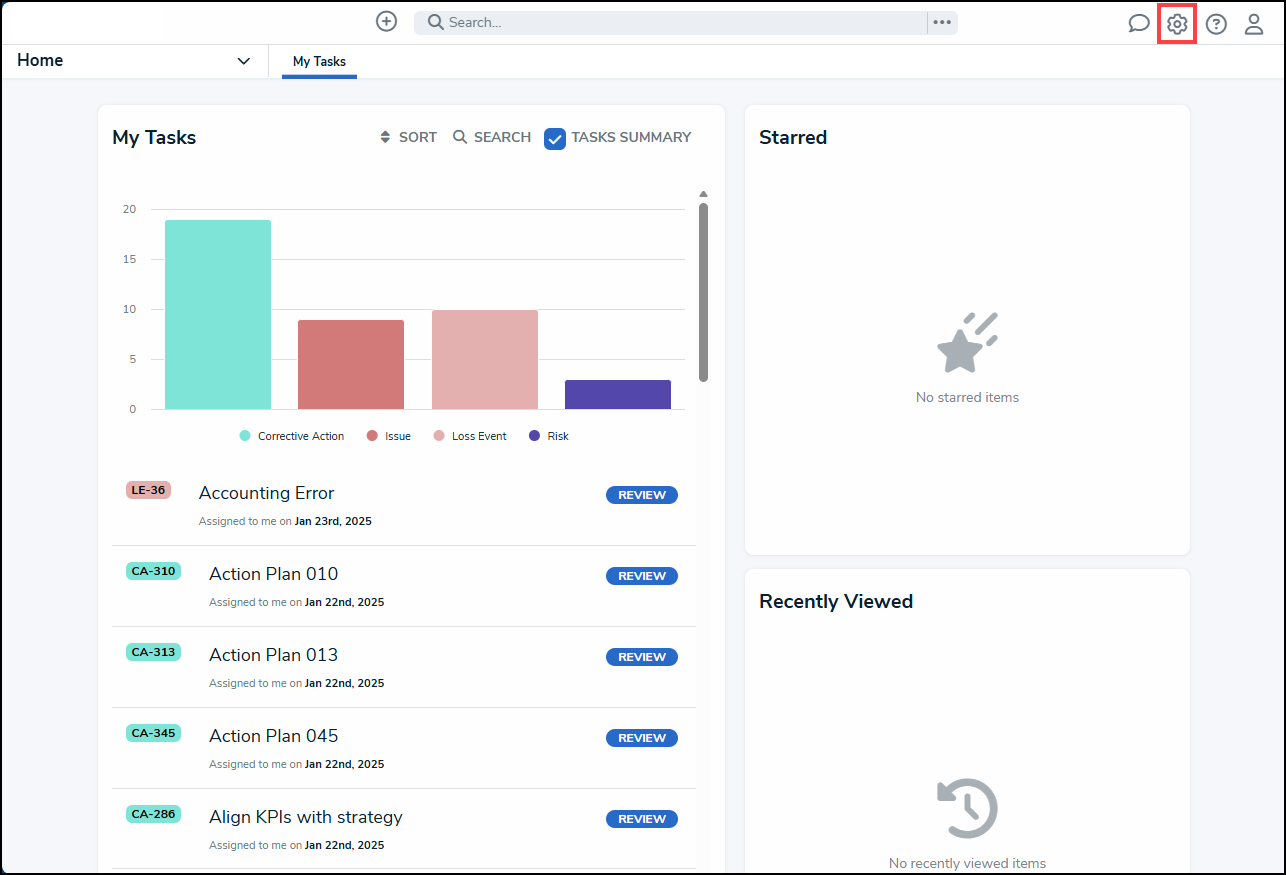Click the question mark help icon
Image resolution: width=1286 pixels, height=875 pixels.
point(1216,24)
